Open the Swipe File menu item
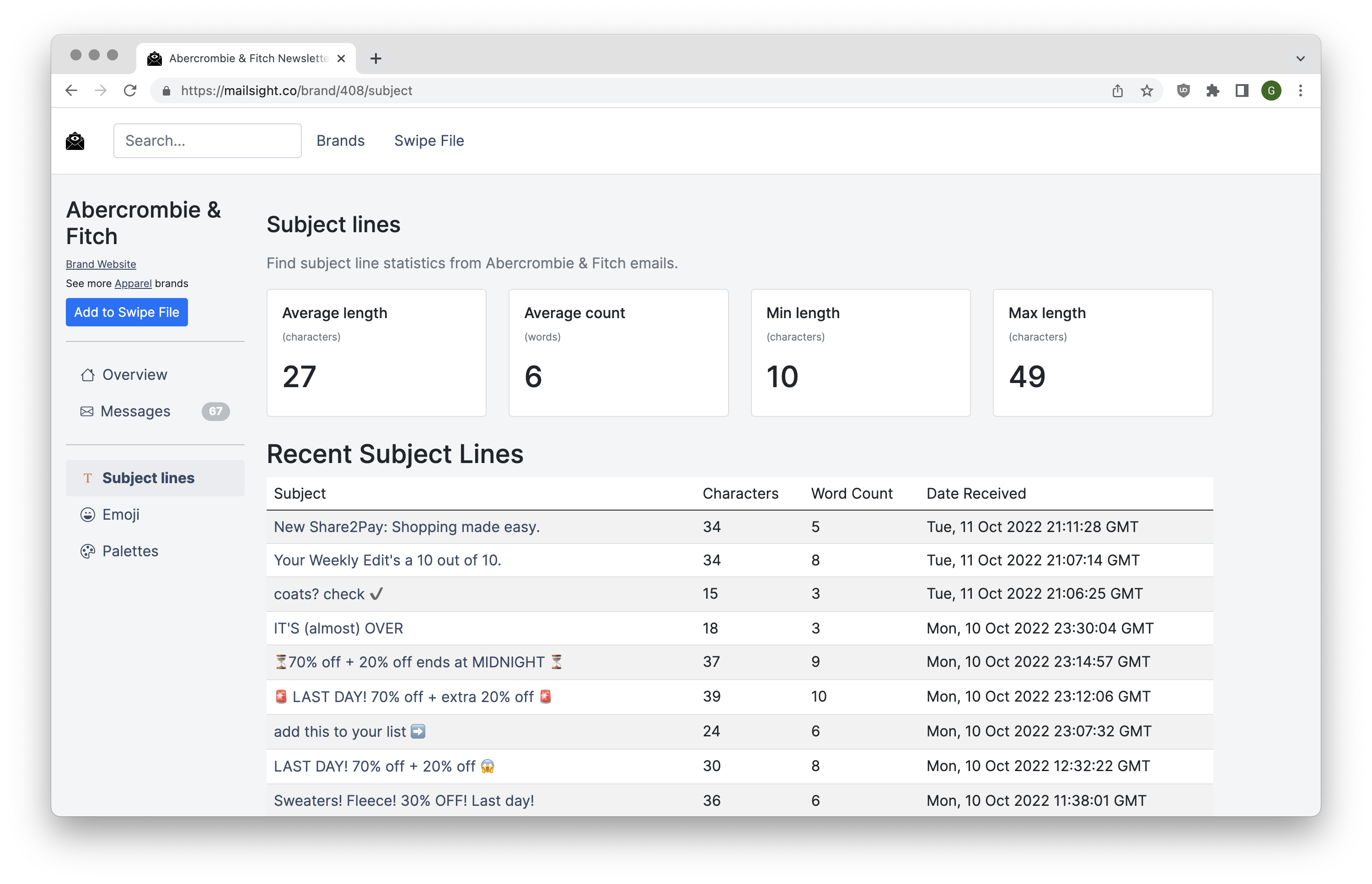This screenshot has width=1372, height=884. tap(429, 141)
